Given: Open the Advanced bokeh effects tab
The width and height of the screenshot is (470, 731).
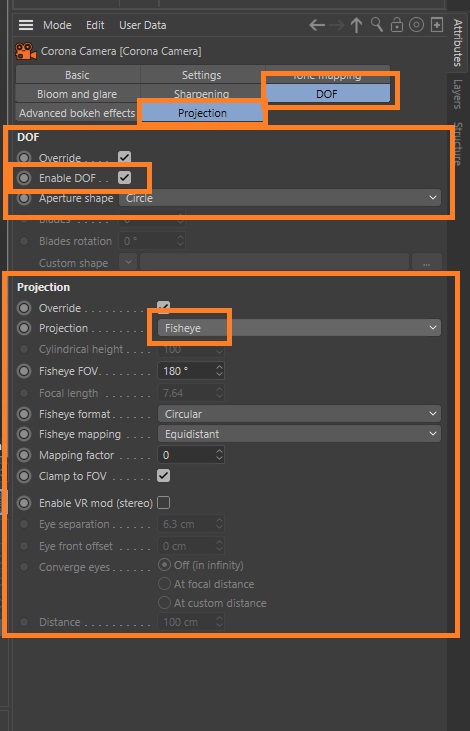Looking at the screenshot, I should [x=77, y=113].
